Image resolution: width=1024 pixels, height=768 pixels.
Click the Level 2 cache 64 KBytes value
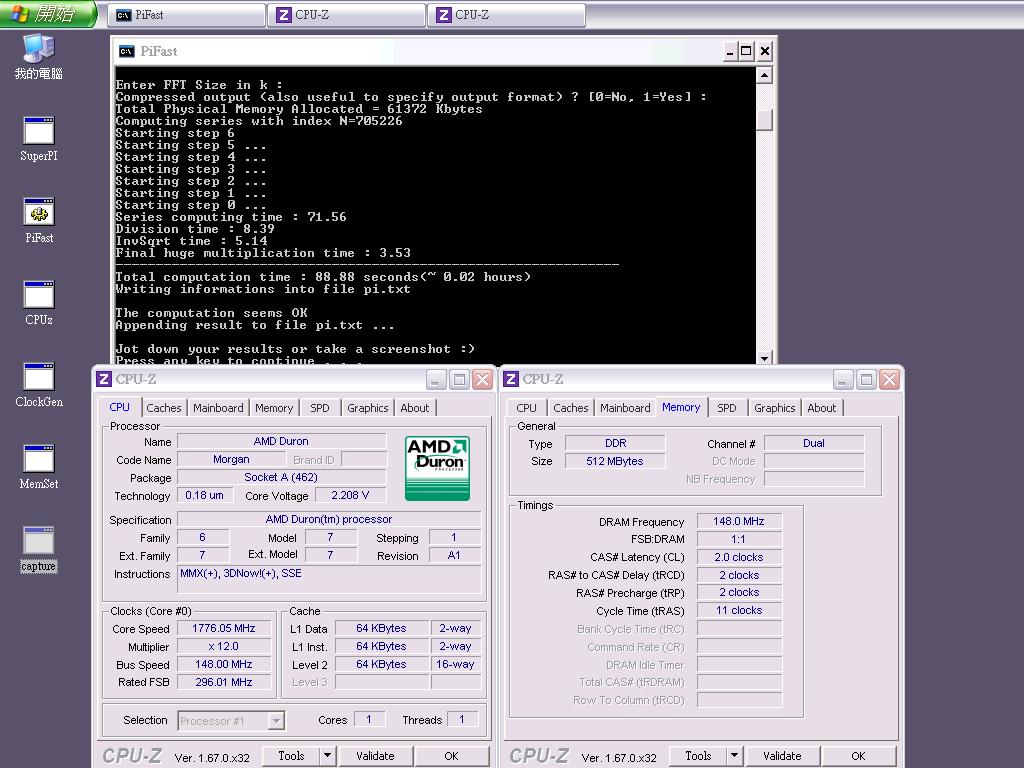(x=381, y=664)
